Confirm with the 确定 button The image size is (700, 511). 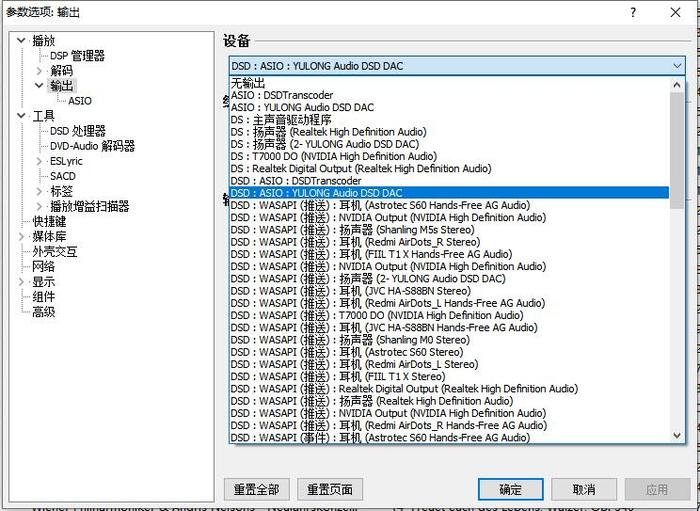(510, 490)
